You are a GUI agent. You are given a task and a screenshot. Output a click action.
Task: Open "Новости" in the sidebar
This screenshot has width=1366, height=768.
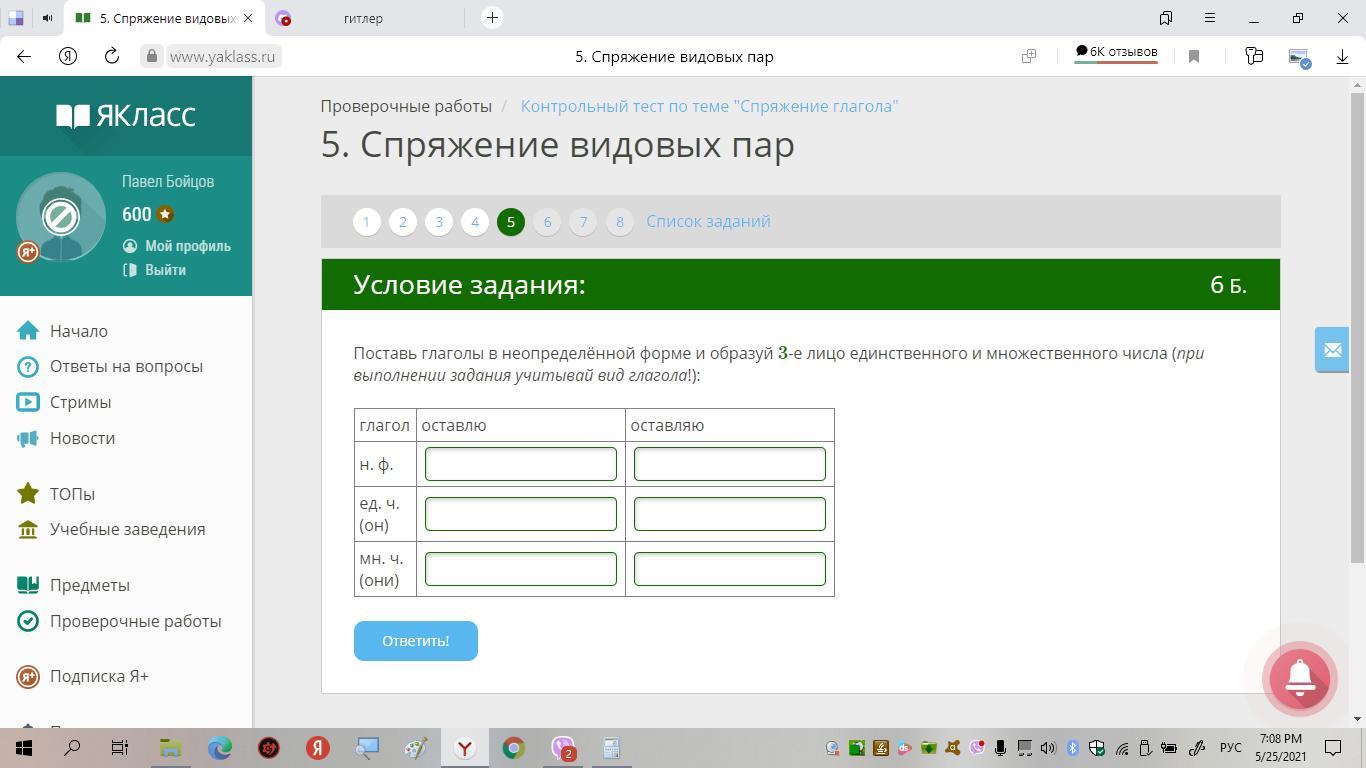pyautogui.click(x=82, y=438)
